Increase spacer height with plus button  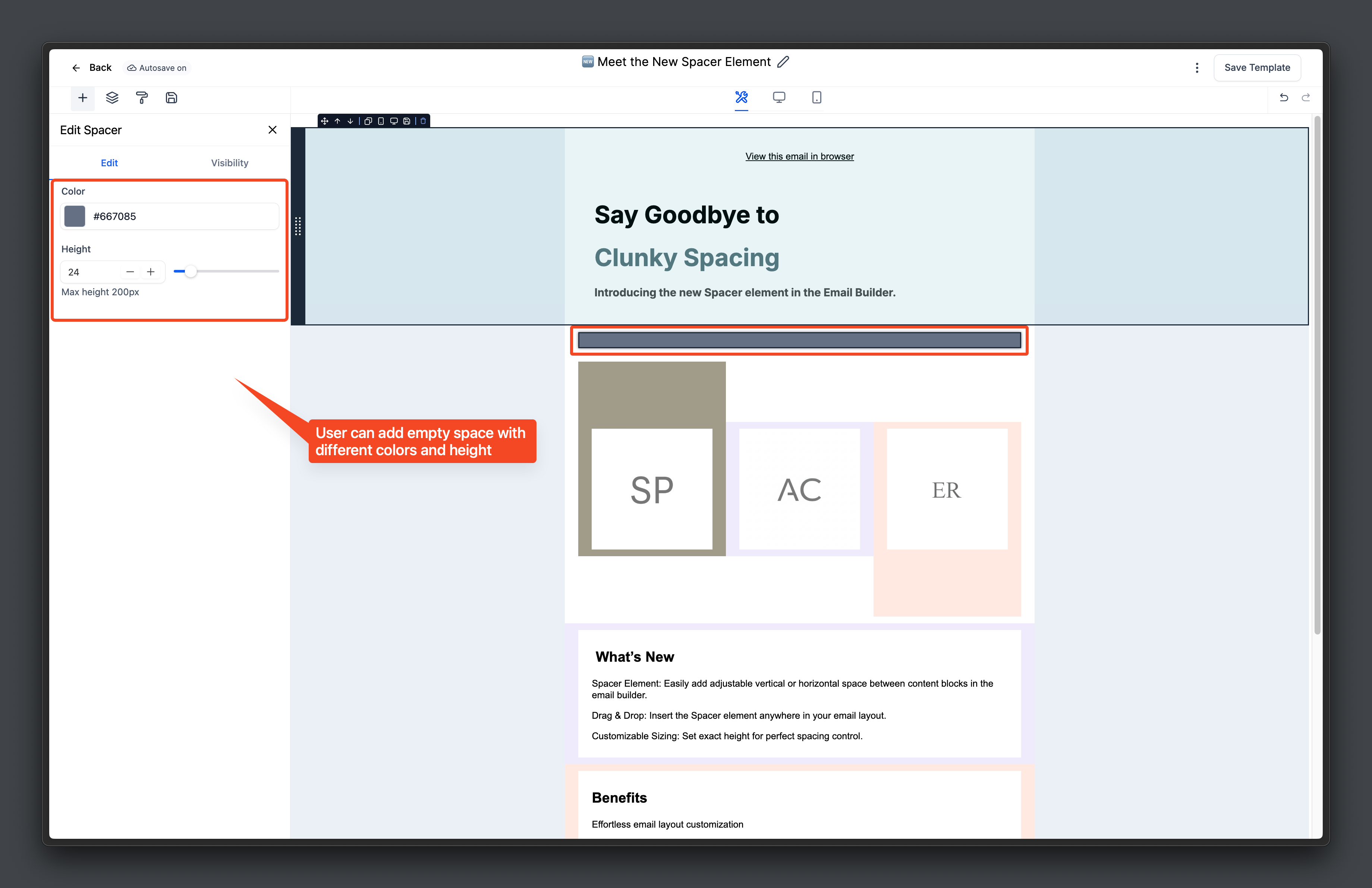click(151, 272)
